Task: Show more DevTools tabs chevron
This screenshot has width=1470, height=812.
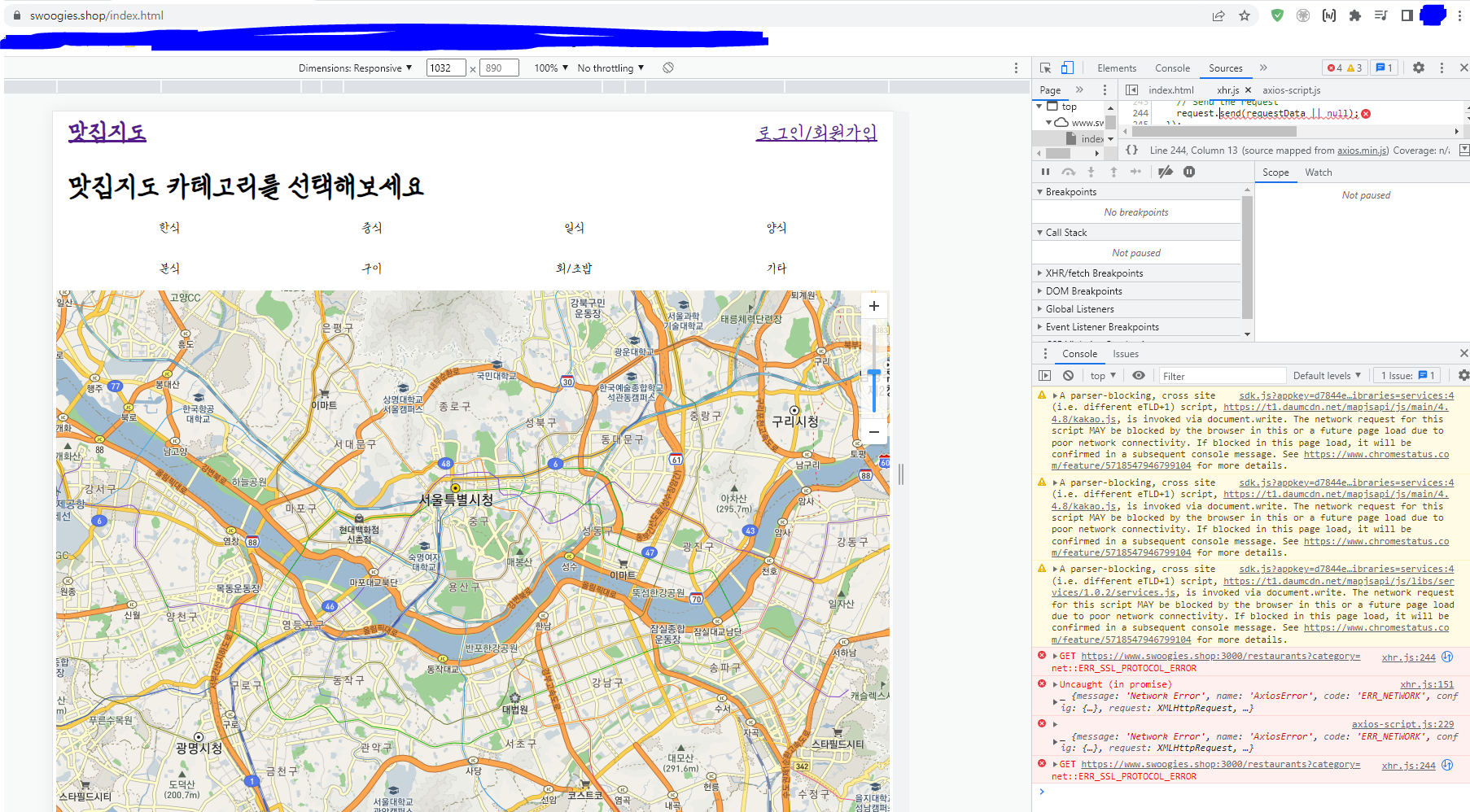Action: [x=1263, y=68]
